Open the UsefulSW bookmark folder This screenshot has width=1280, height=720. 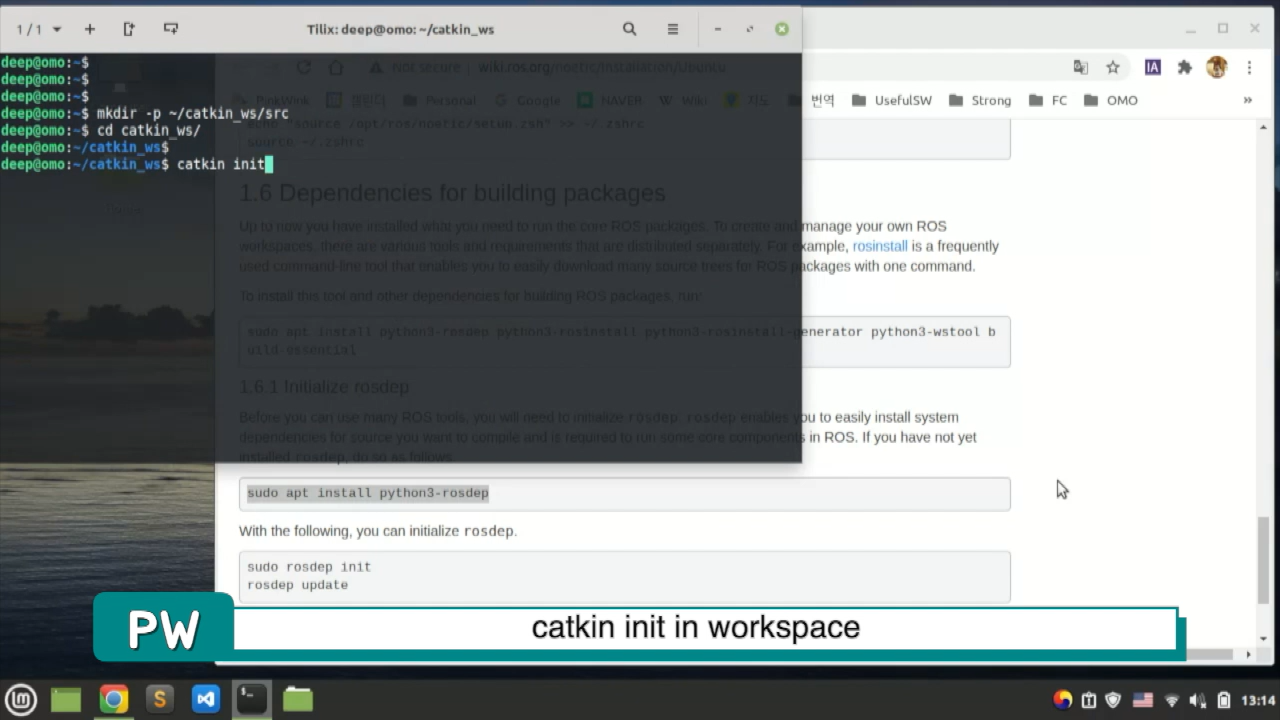click(x=893, y=100)
